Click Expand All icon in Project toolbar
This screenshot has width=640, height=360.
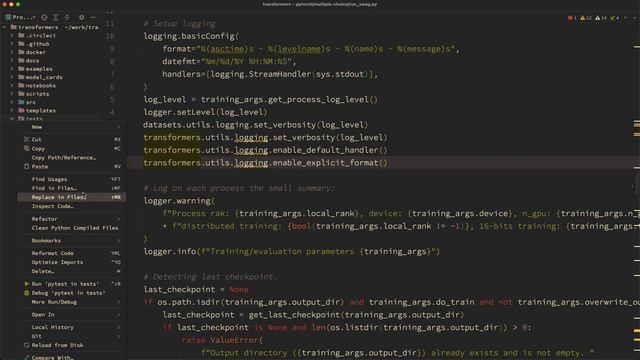(x=56, y=17)
